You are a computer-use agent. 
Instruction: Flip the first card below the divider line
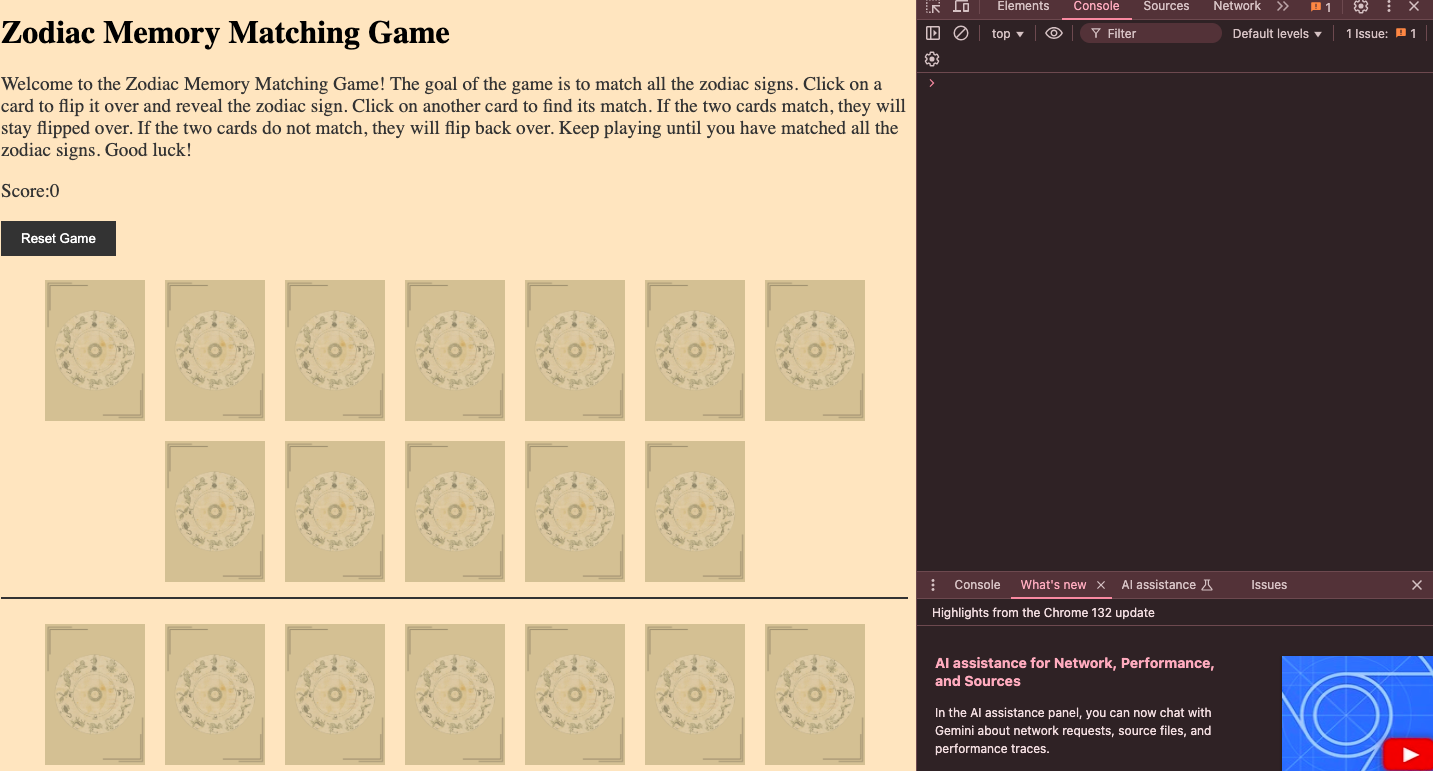tap(95, 694)
